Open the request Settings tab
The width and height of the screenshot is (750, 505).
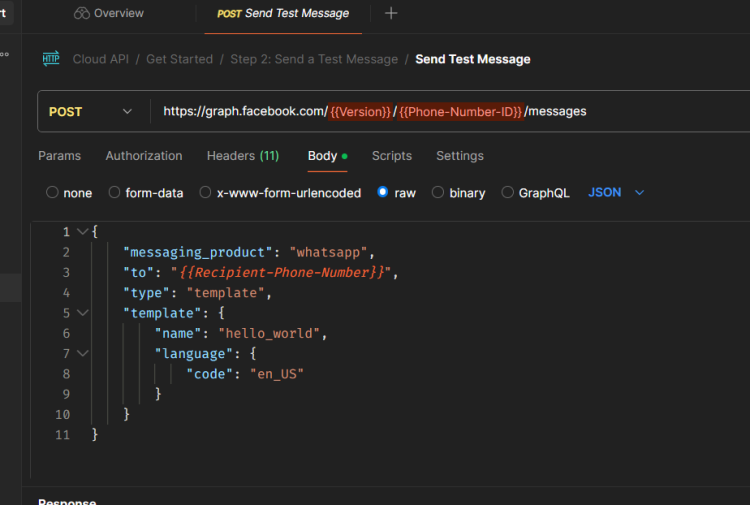[460, 156]
